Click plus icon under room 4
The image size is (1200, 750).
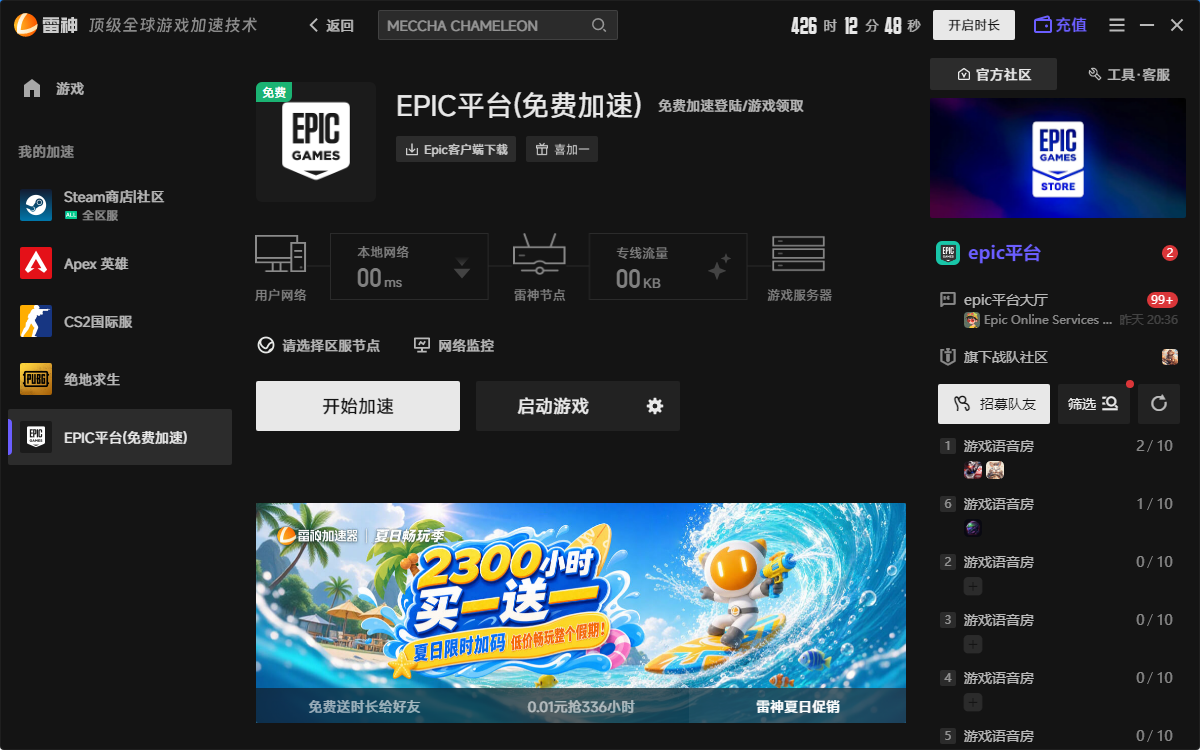(x=973, y=703)
